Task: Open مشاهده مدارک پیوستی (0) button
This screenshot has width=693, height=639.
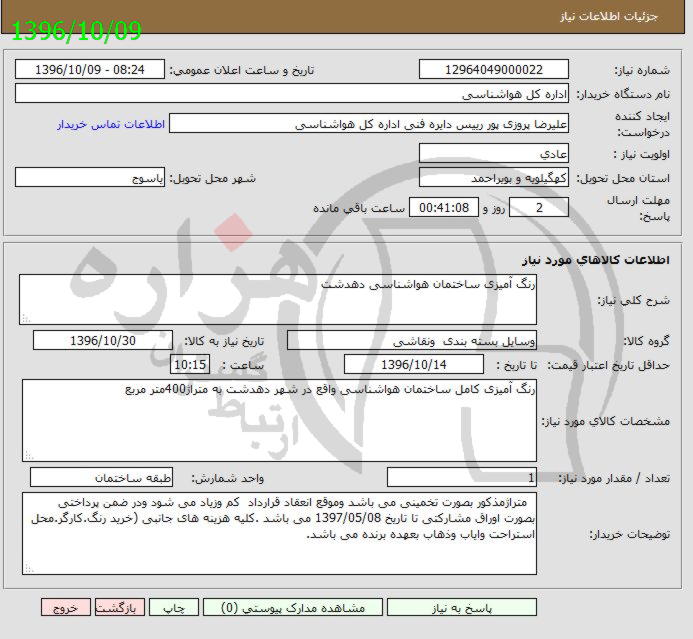Action: (x=293, y=608)
